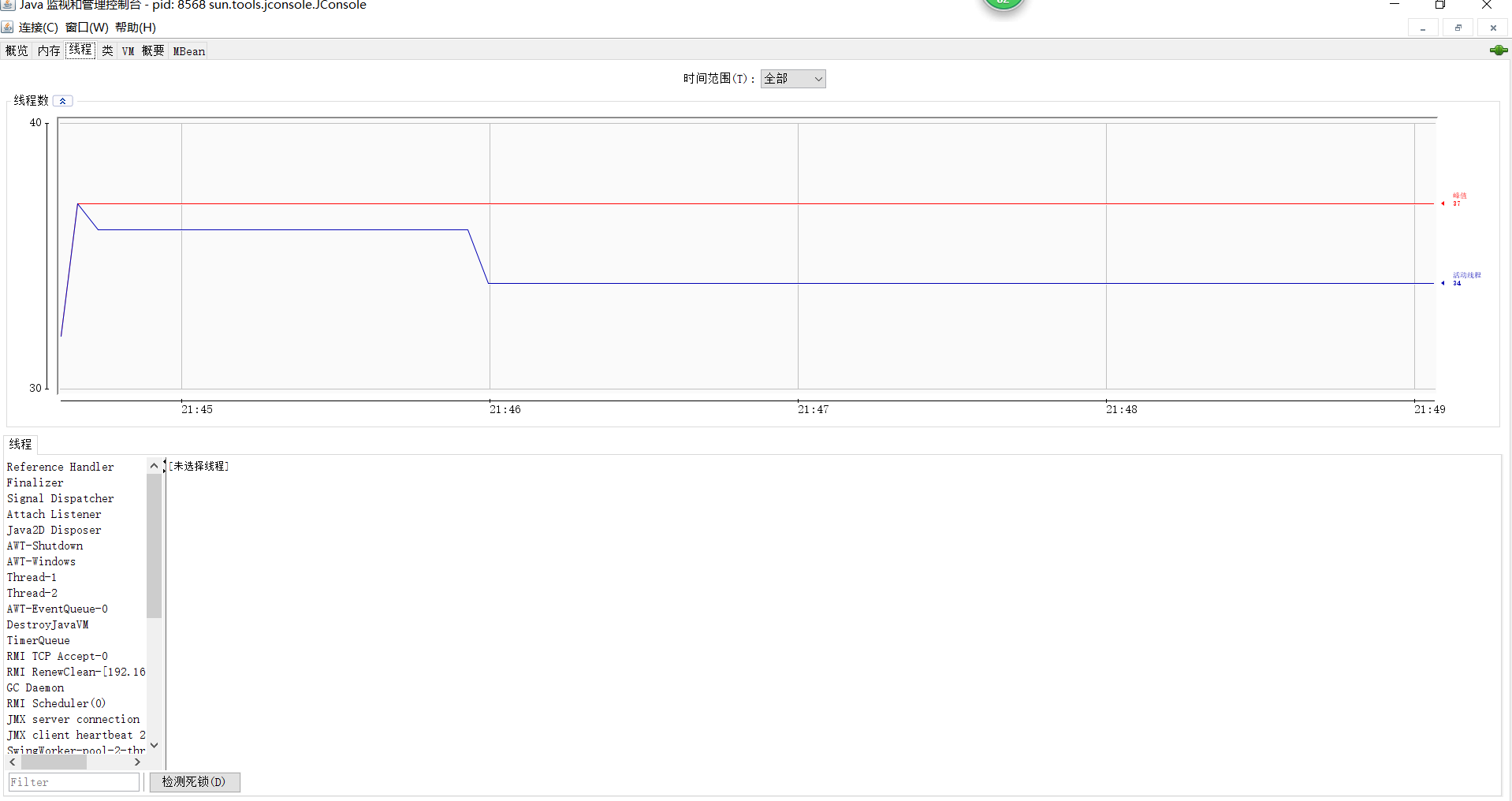Open the 帮助(H) menu
The image size is (1512, 801).
point(136,28)
